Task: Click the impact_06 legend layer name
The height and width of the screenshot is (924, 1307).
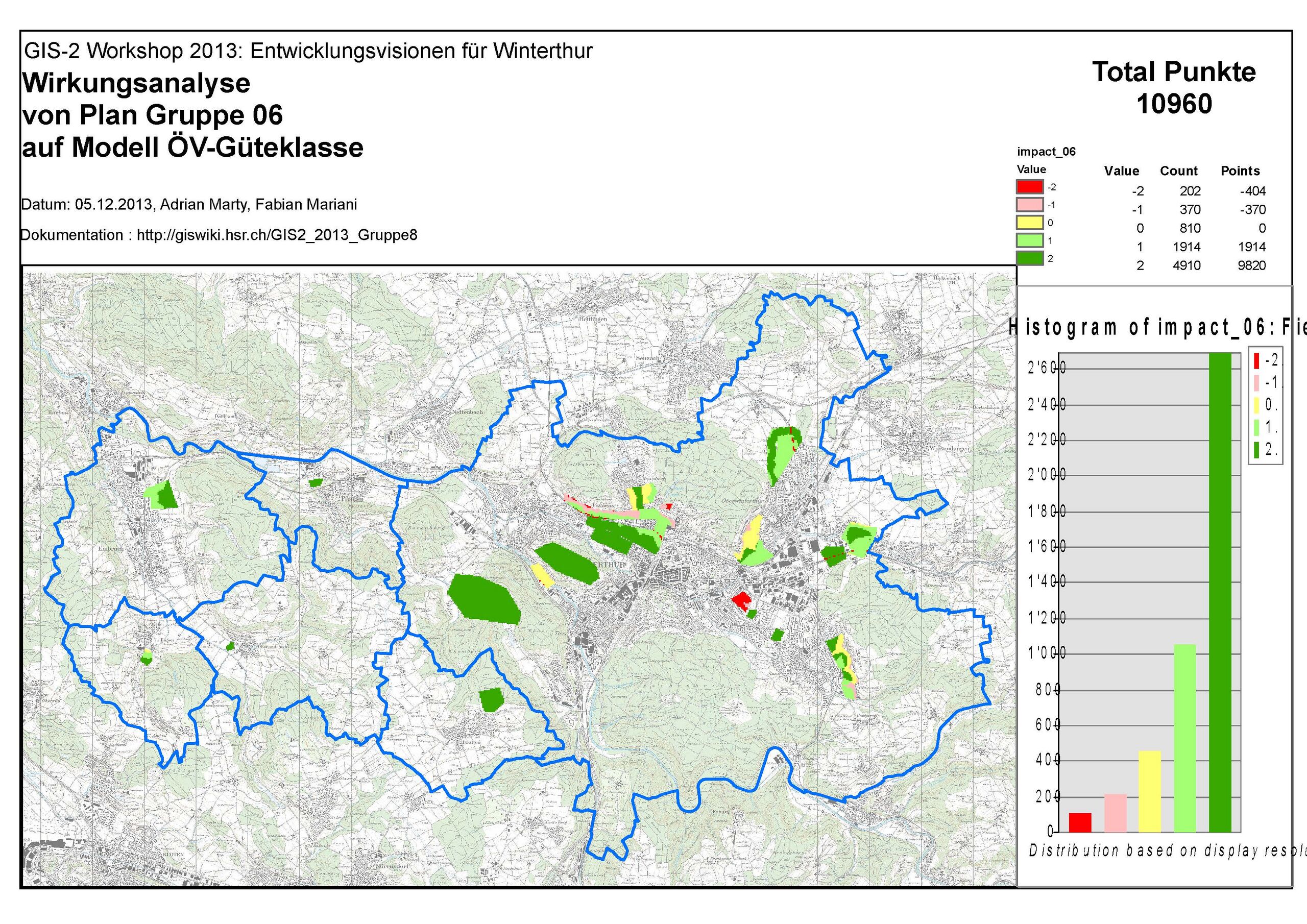Action: click(1046, 152)
